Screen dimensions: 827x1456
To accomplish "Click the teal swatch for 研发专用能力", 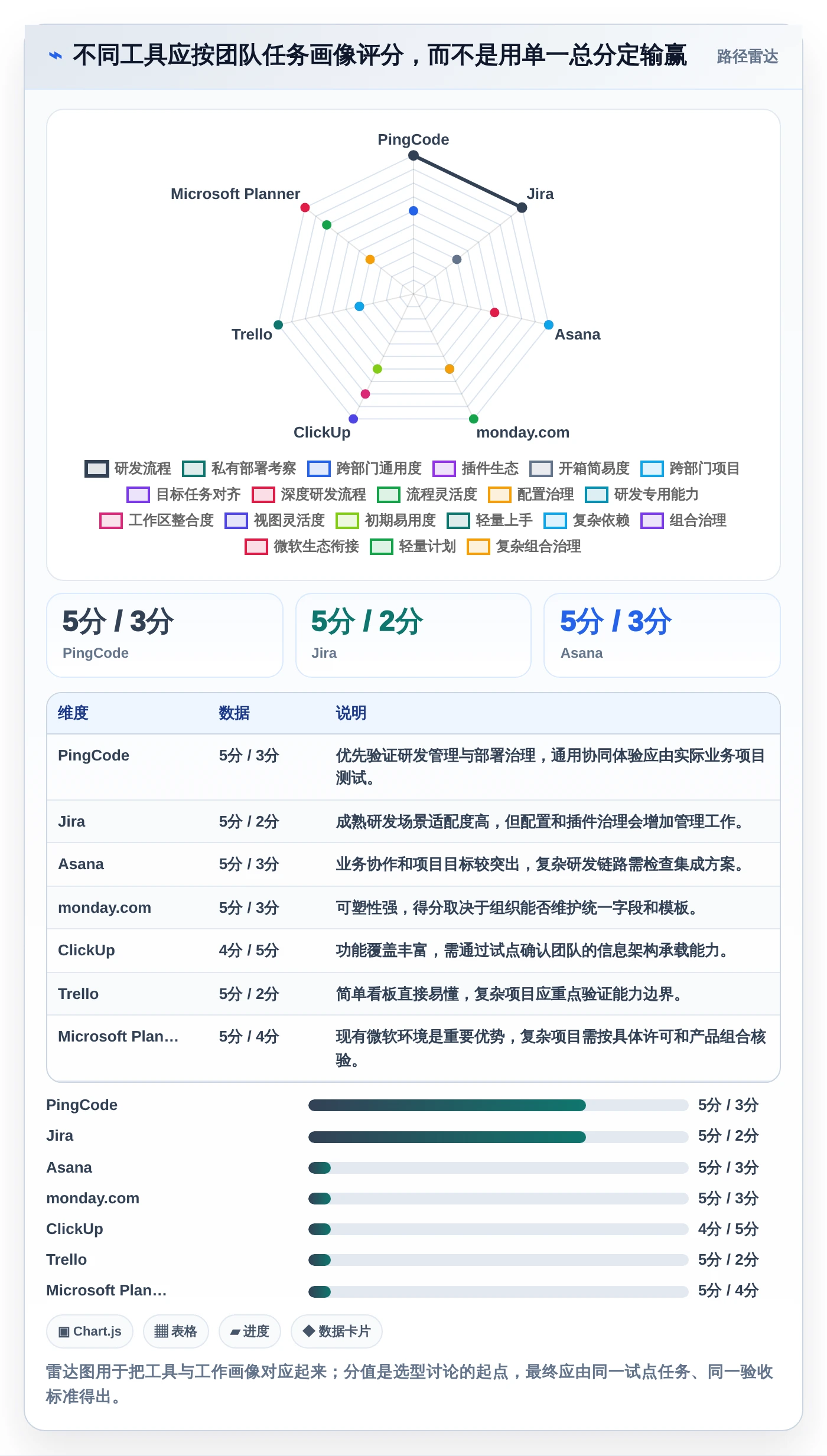I will tap(596, 494).
